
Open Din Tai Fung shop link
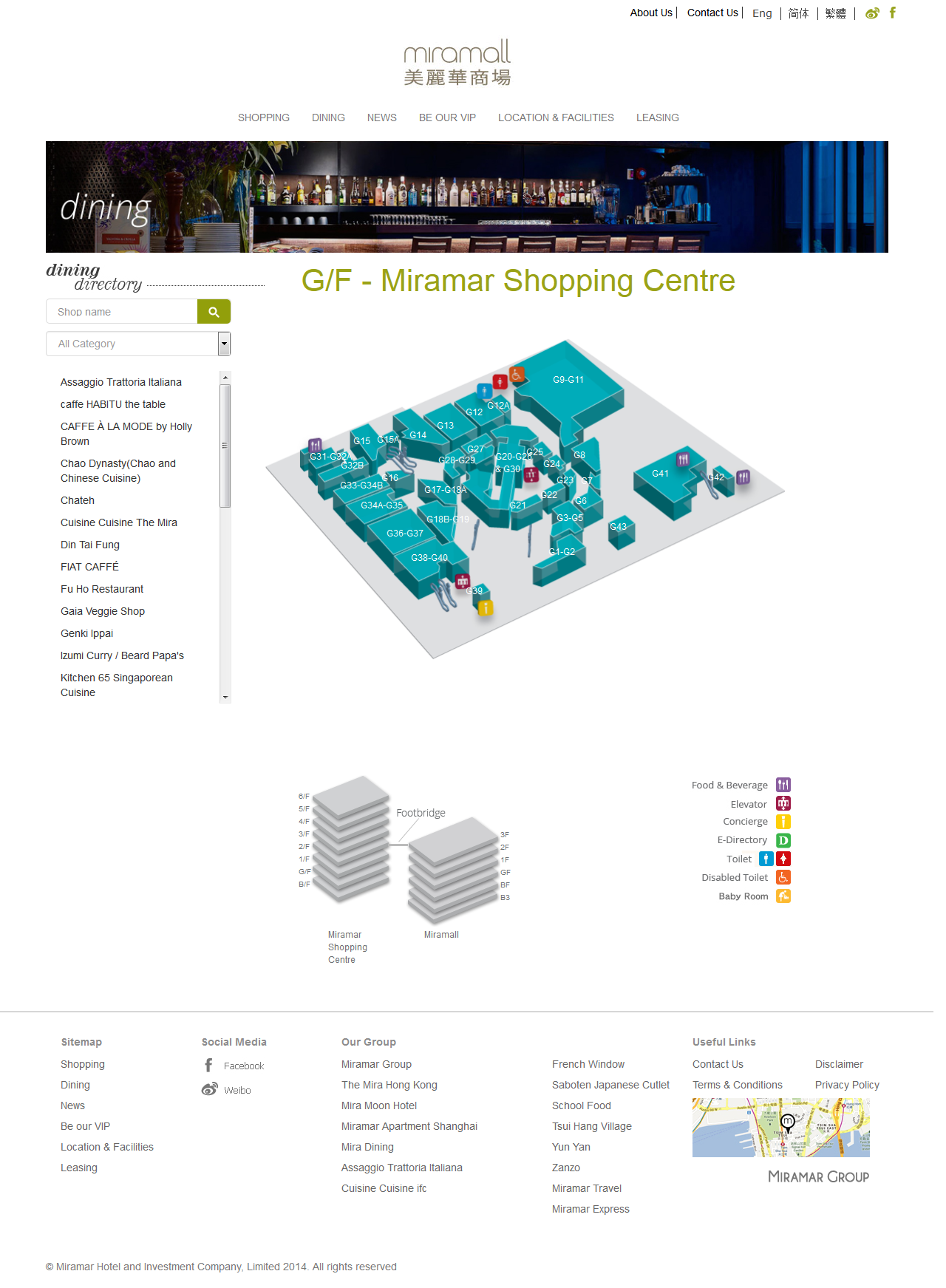click(90, 545)
